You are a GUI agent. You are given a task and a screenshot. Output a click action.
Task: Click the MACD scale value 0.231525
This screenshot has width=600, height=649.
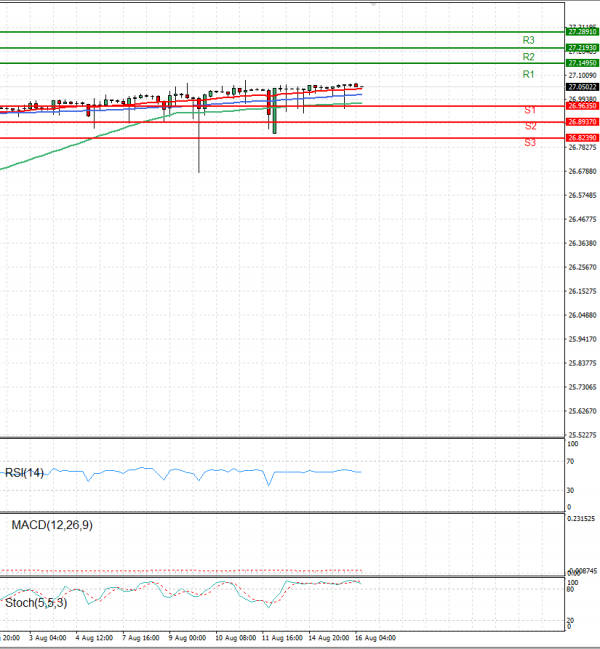581,519
